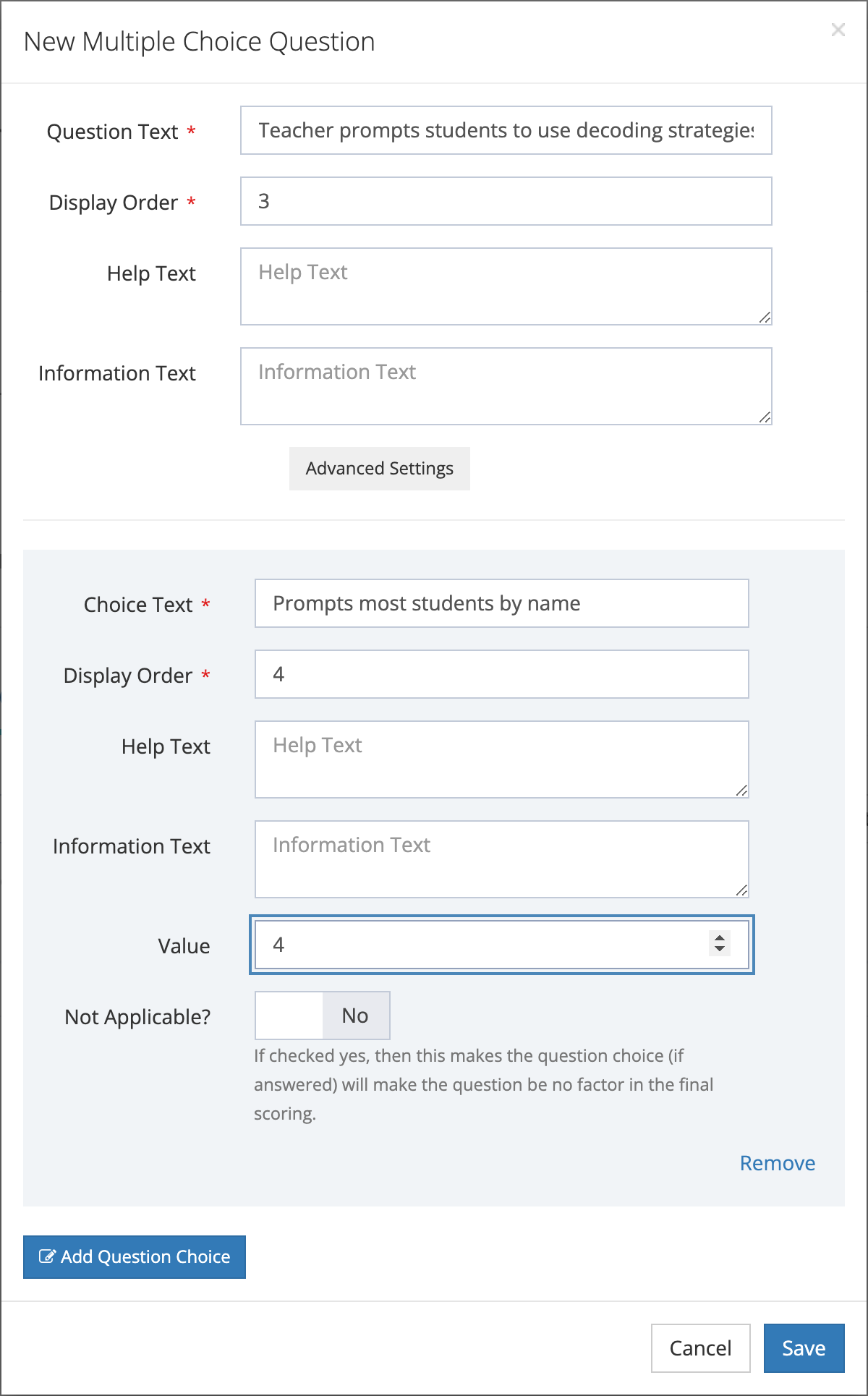
Task: Add Question Choice
Action: (135, 1257)
